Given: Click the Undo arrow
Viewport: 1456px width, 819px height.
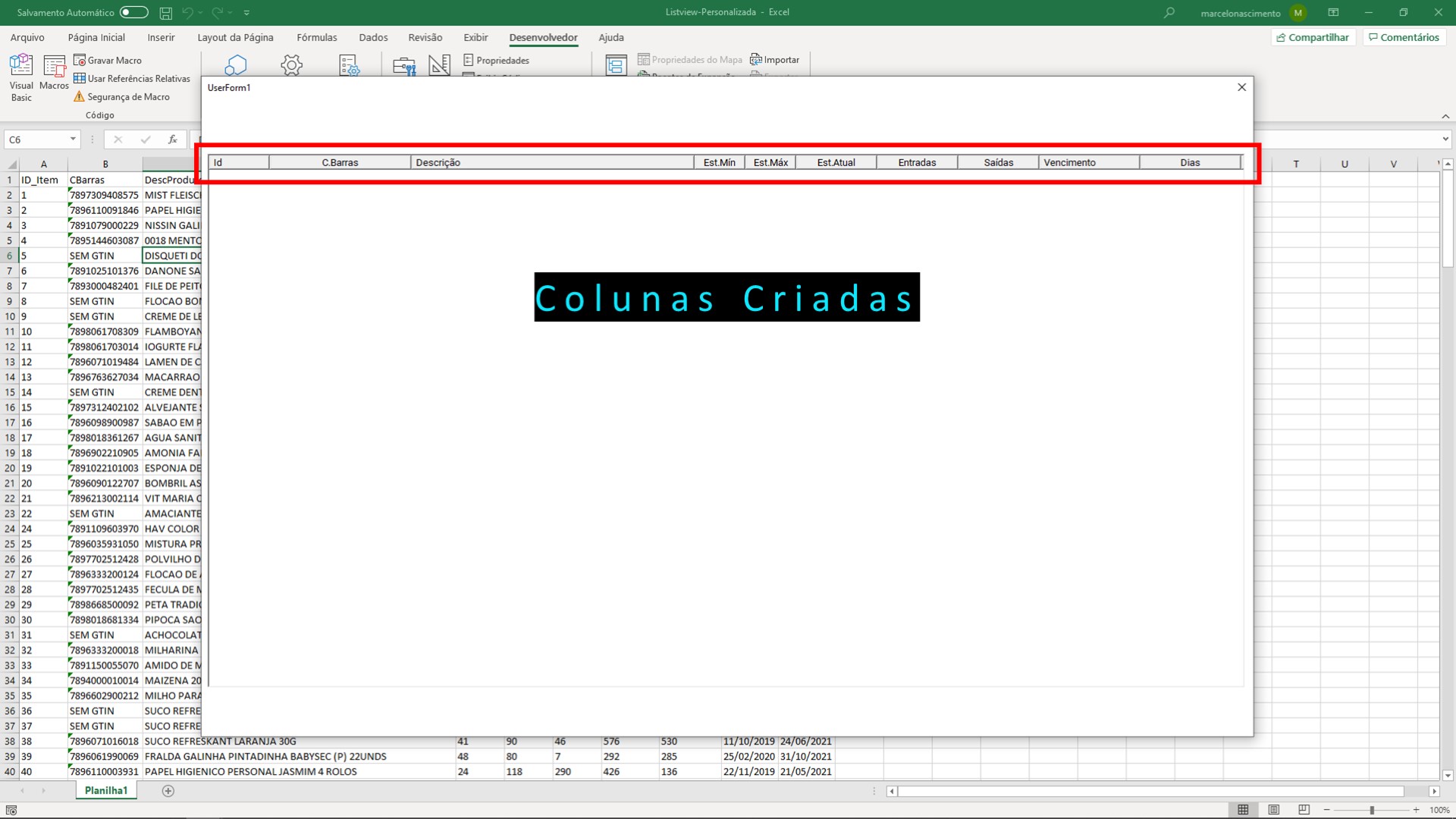Looking at the screenshot, I should [x=188, y=12].
